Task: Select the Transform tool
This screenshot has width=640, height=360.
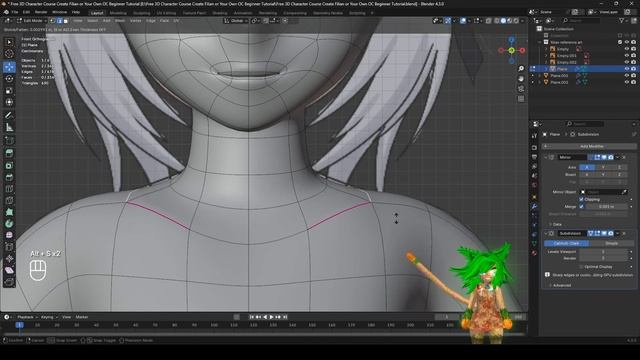Action: pyautogui.click(x=9, y=102)
